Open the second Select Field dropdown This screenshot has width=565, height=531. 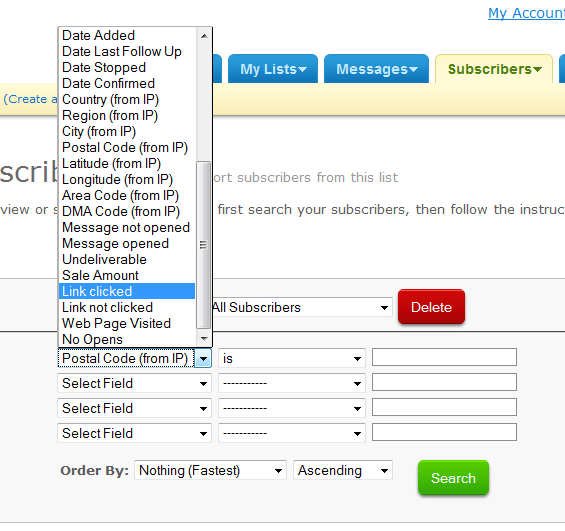click(134, 408)
